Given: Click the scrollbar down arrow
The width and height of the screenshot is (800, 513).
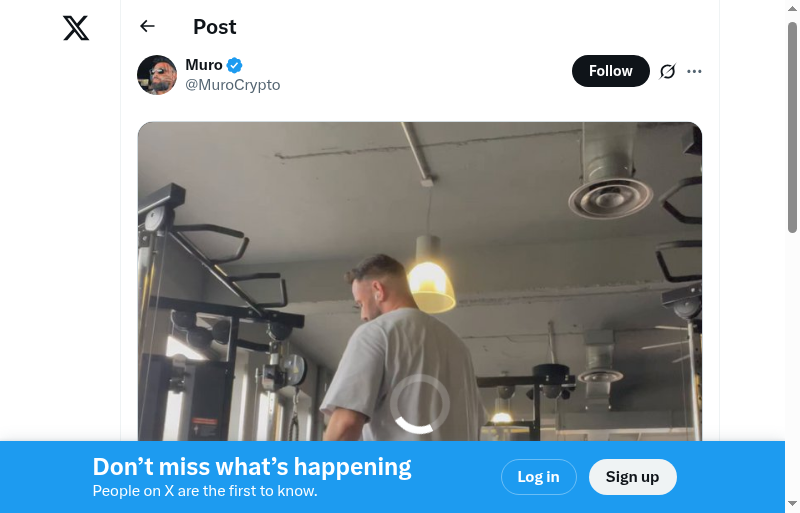Looking at the screenshot, I should click(x=792, y=503).
